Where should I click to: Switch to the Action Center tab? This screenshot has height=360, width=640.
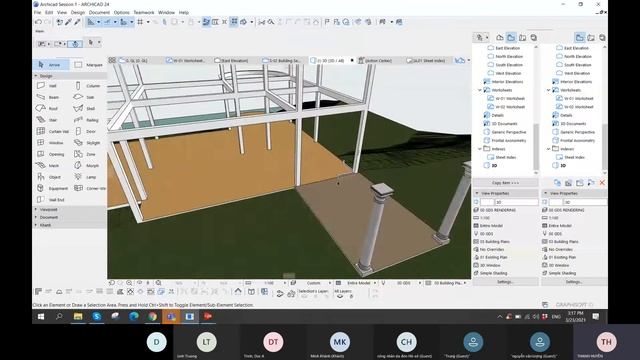(x=376, y=60)
